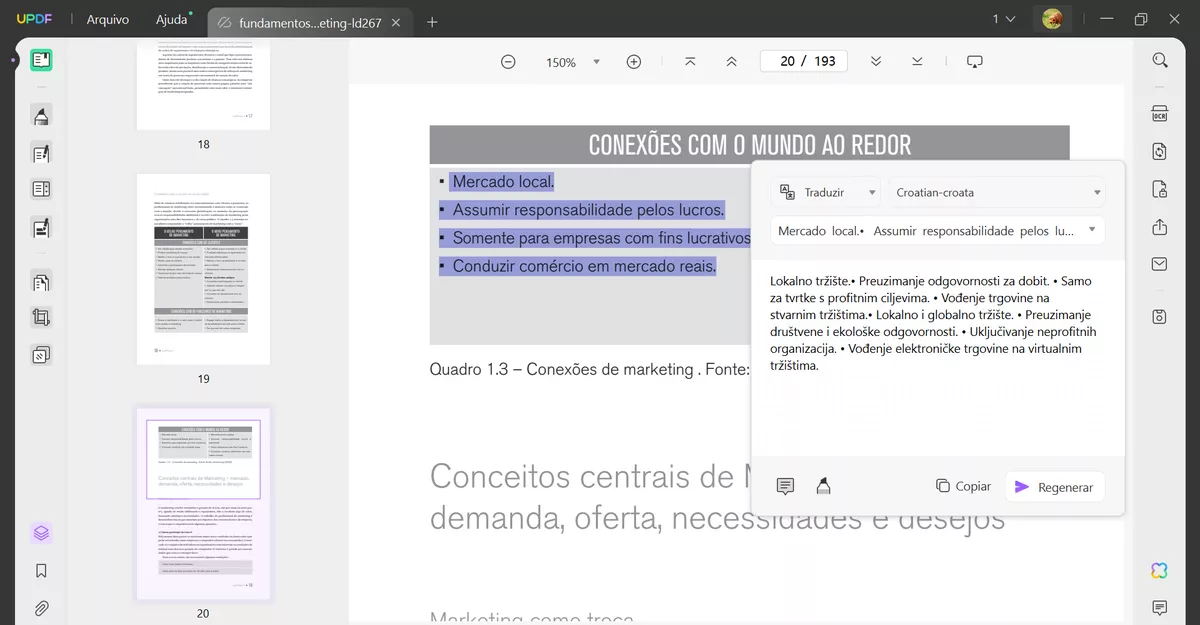The width and height of the screenshot is (1200, 625).
Task: Open the Attachments panel
Action: pyautogui.click(x=41, y=608)
